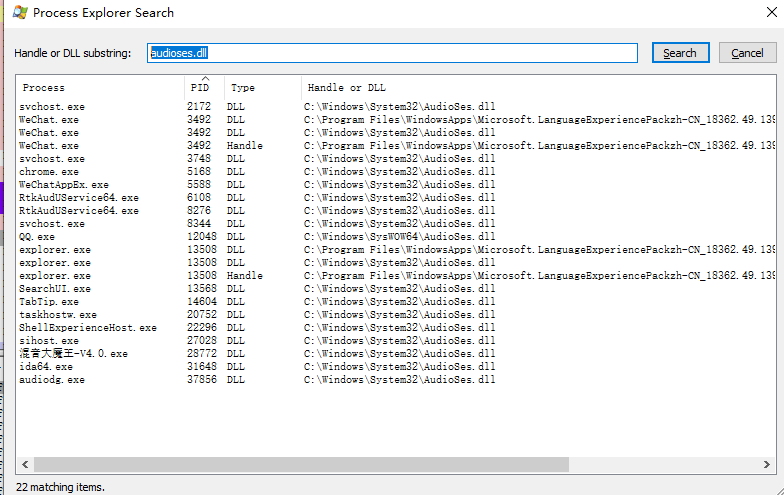Select the chrome.exe result row
Image resolution: width=784 pixels, height=495 pixels.
pyautogui.click(x=48, y=172)
